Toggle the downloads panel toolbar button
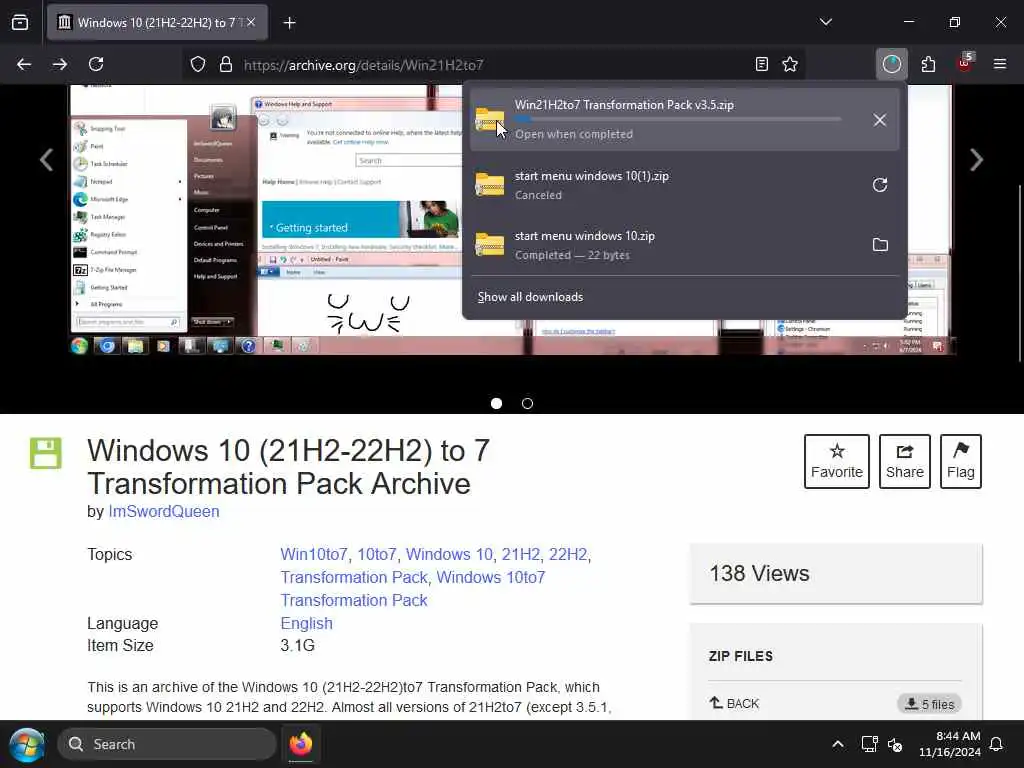Viewport: 1024px width, 768px height. [x=891, y=64]
